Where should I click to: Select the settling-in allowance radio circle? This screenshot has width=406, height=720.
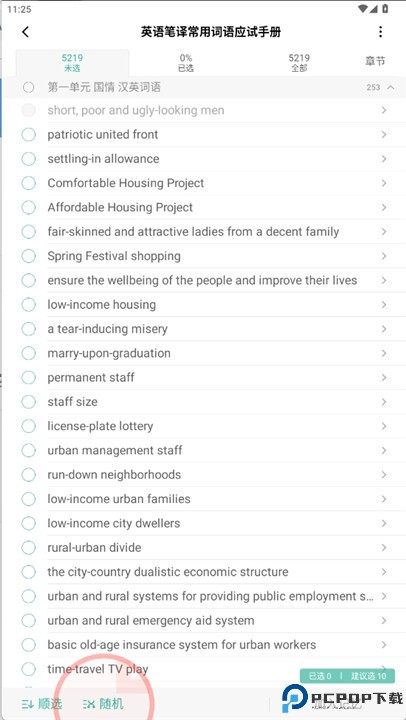coord(28,159)
